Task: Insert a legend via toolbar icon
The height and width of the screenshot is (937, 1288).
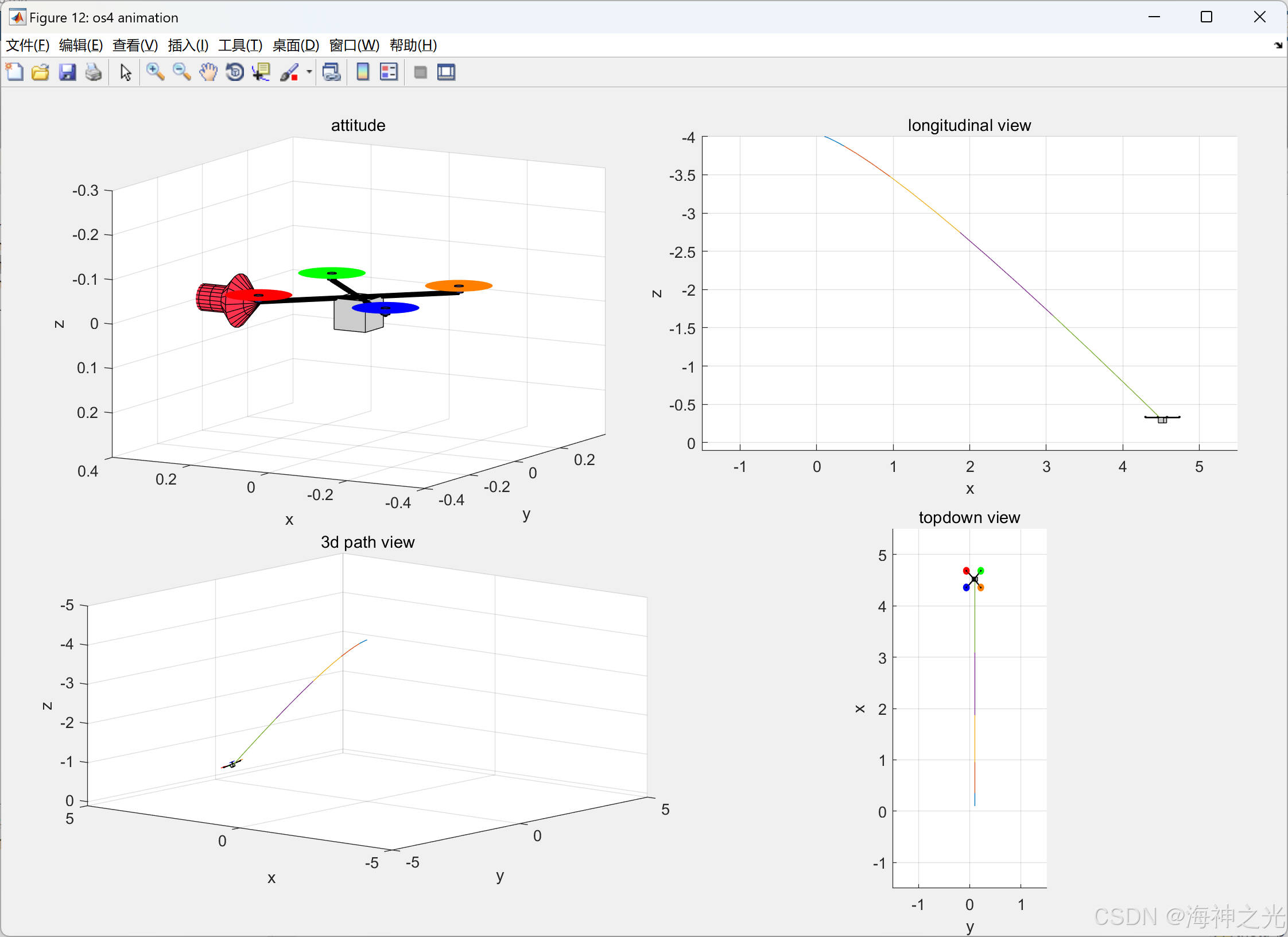Action: 389,72
